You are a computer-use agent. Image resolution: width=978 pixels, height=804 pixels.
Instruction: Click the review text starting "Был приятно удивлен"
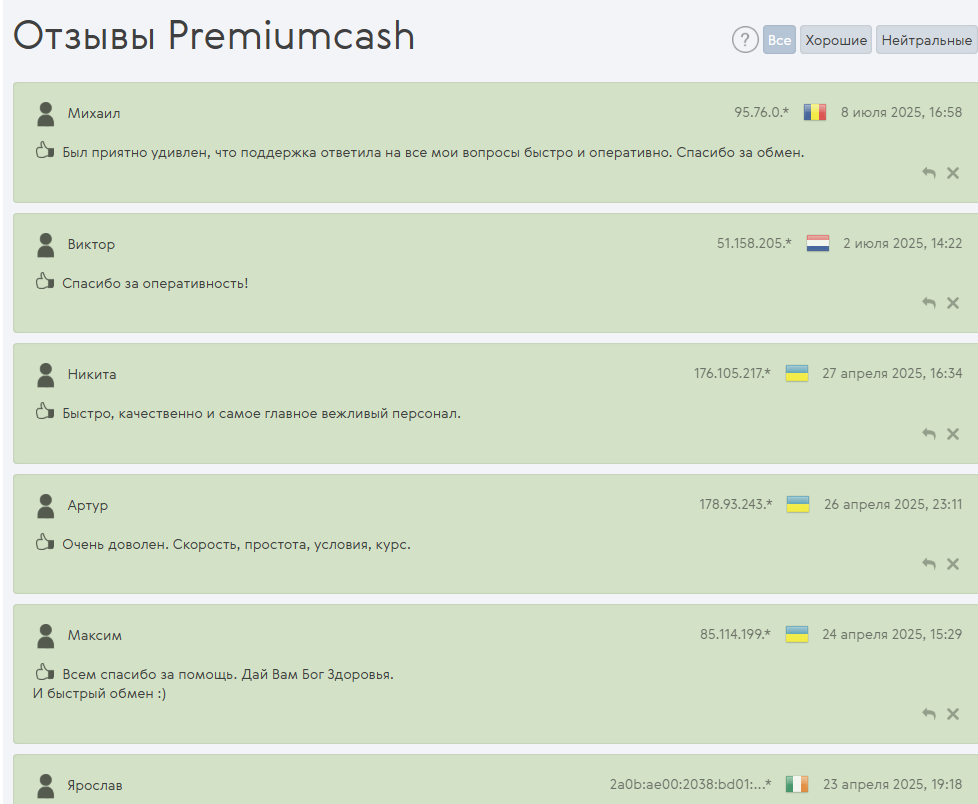[433, 152]
